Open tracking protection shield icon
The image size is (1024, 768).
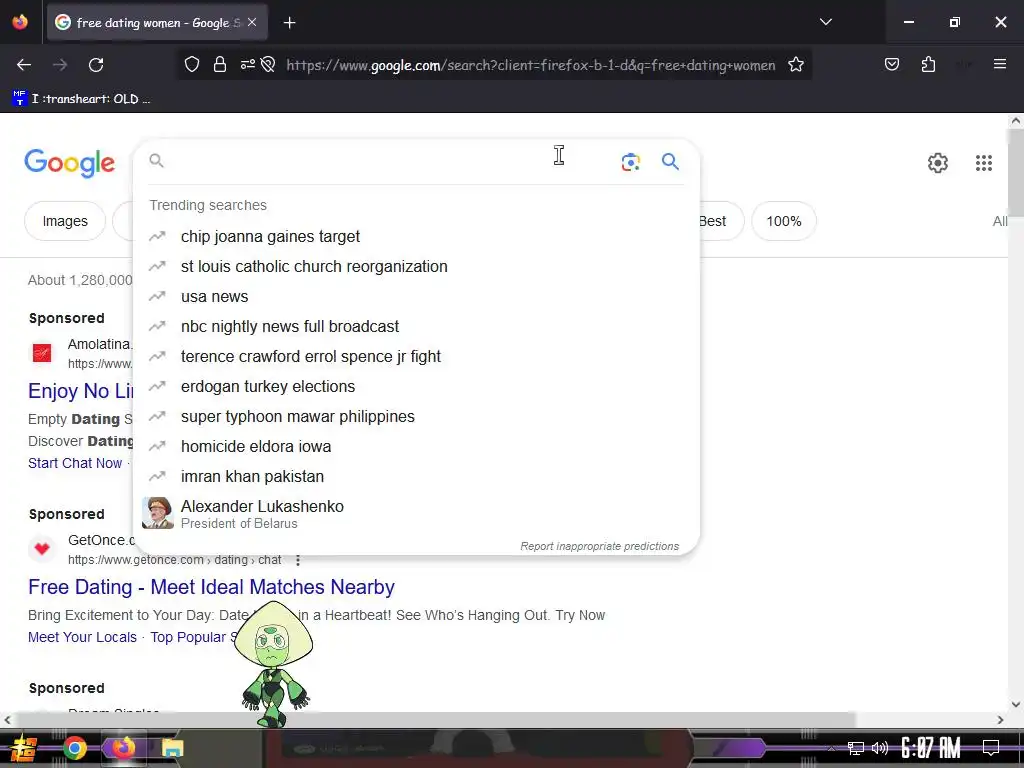click(x=191, y=65)
